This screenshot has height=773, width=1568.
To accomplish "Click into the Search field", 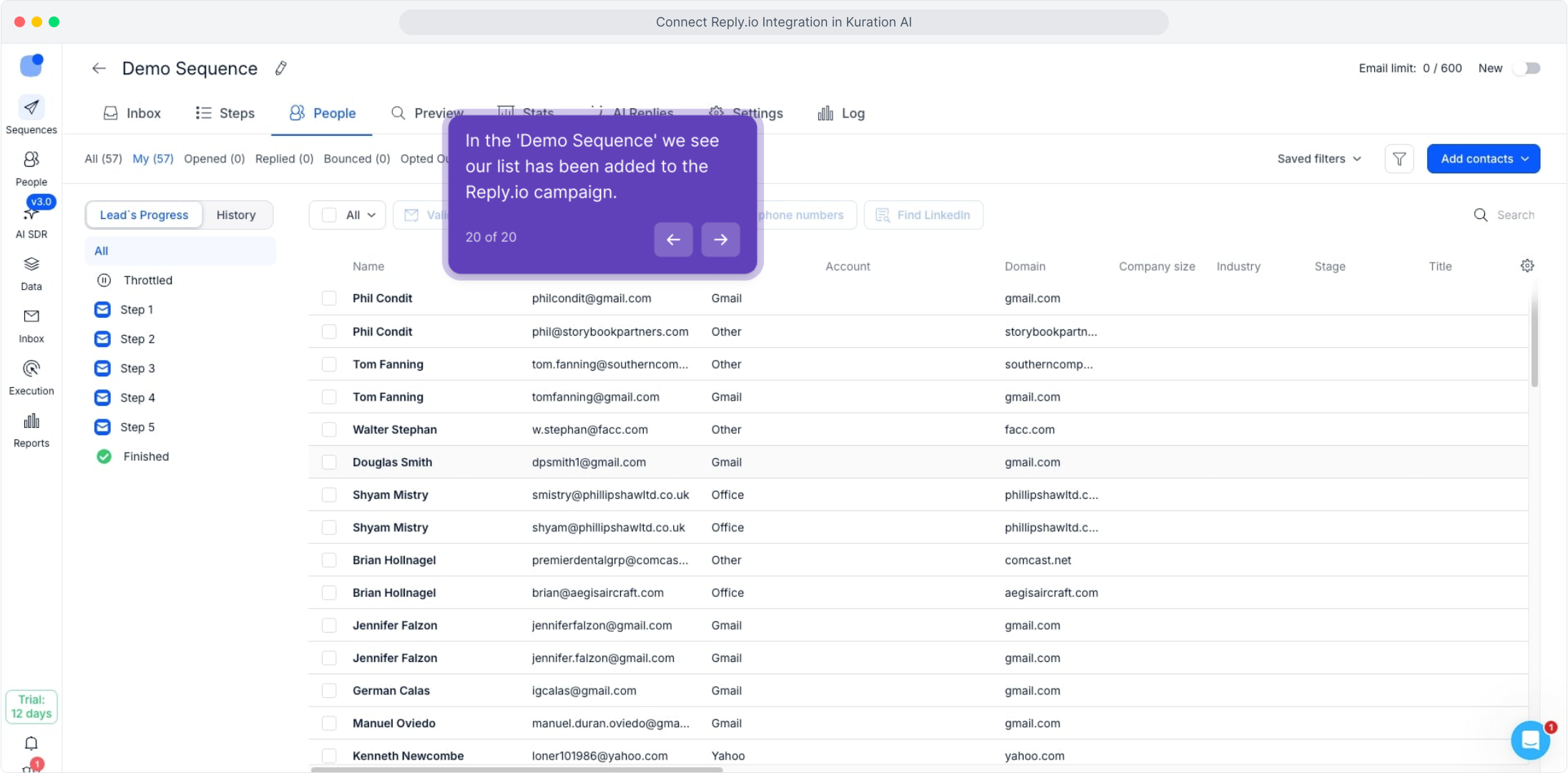I will click(x=1515, y=215).
